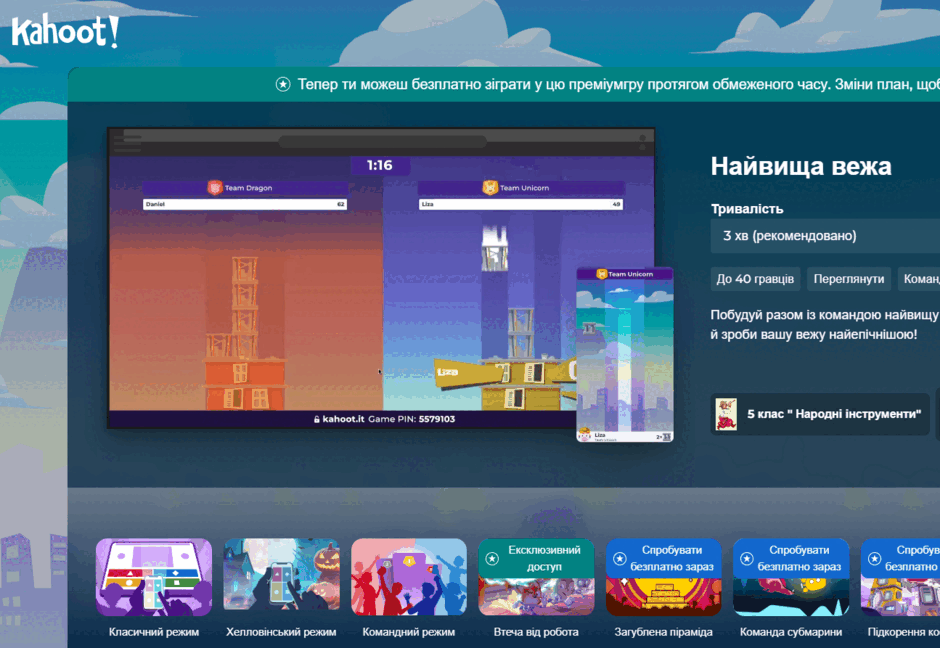940x648 pixels.
Task: Click the star icon on Команда субмарини badge
Action: pos(746,558)
